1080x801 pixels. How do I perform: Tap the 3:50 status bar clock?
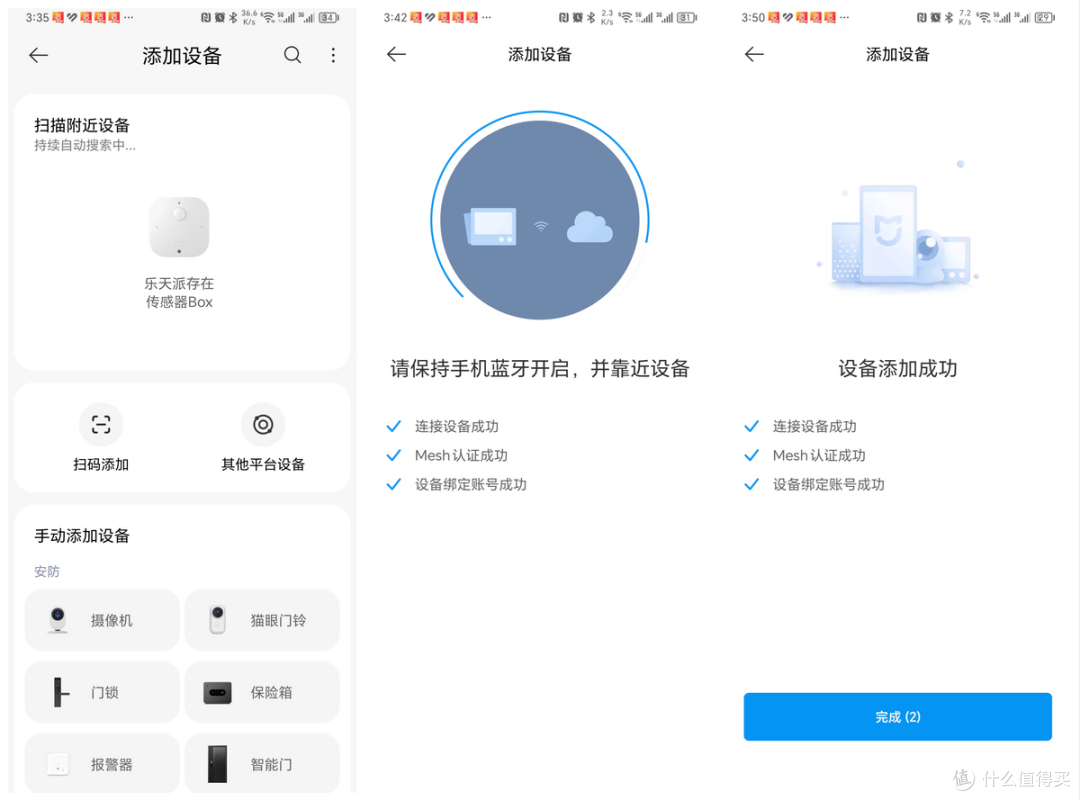pyautogui.click(x=753, y=17)
